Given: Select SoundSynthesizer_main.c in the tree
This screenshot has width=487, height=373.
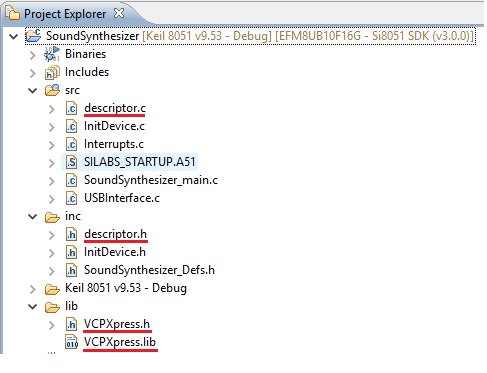Looking at the screenshot, I should tap(151, 180).
